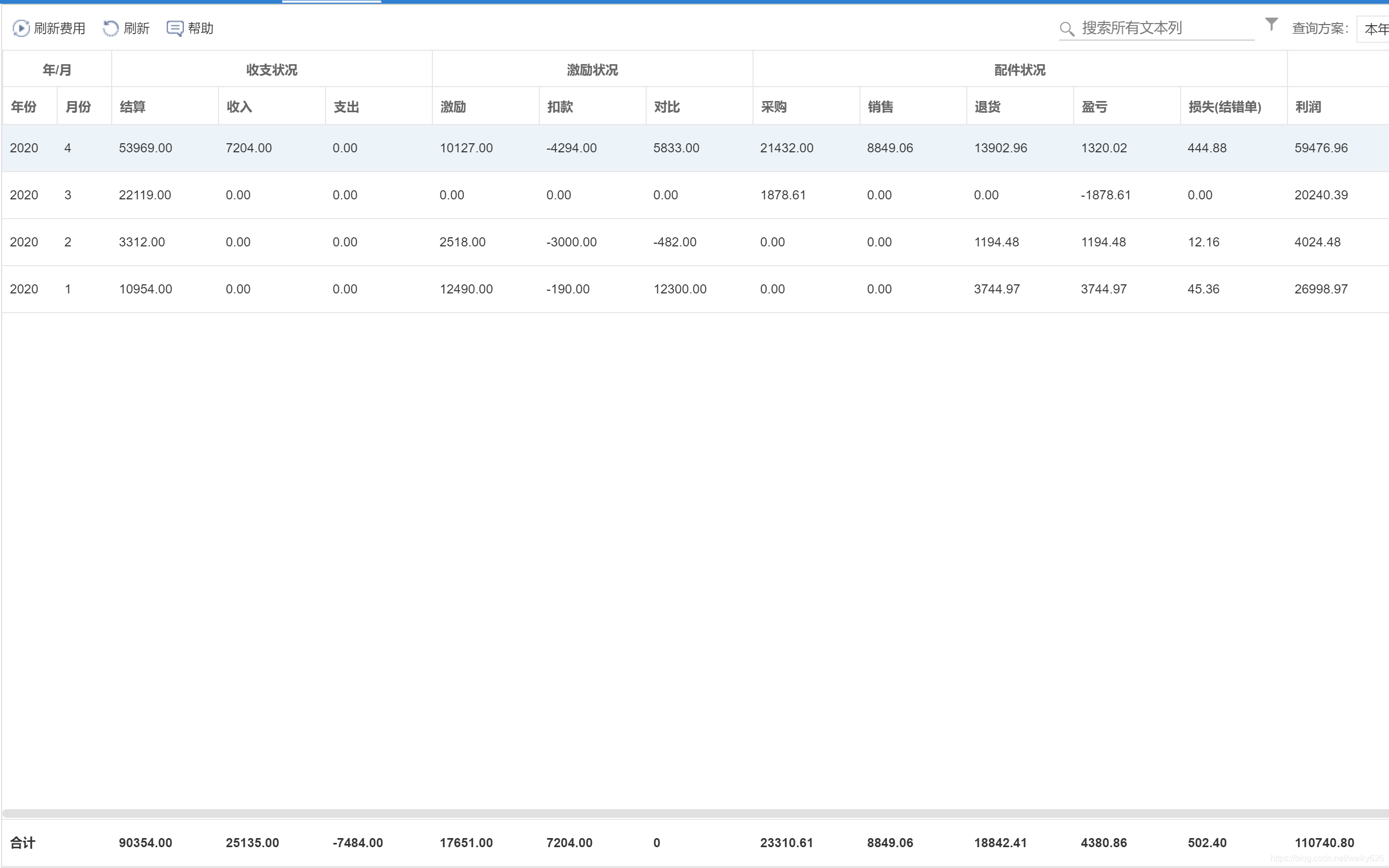Click the 刷新 refresh icon
1389x868 pixels.
[110, 28]
